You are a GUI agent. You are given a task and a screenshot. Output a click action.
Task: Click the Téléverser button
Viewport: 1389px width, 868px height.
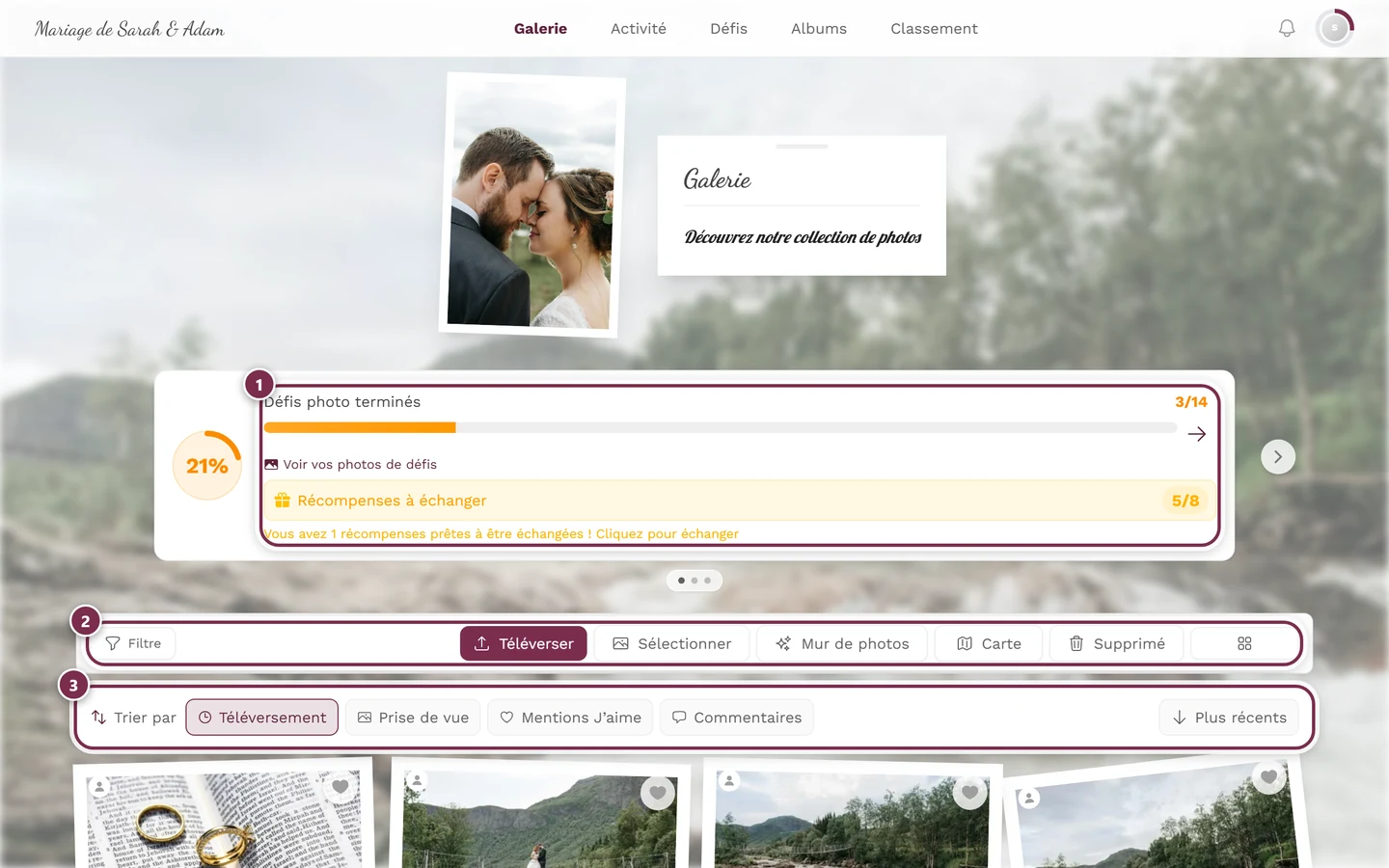click(524, 643)
